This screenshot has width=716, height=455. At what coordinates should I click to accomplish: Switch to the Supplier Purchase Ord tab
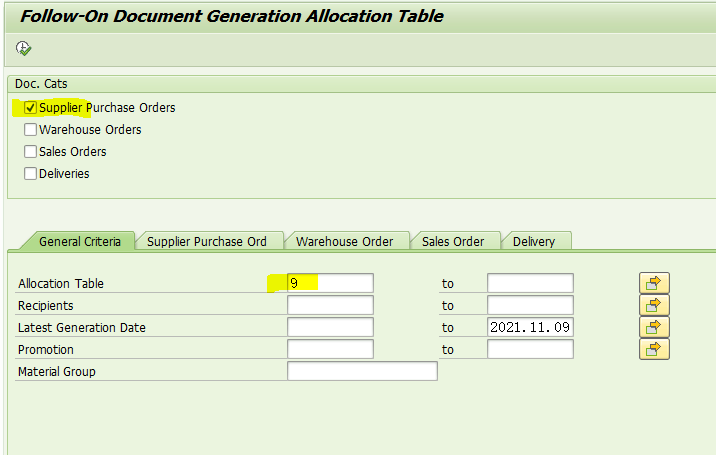click(x=207, y=241)
